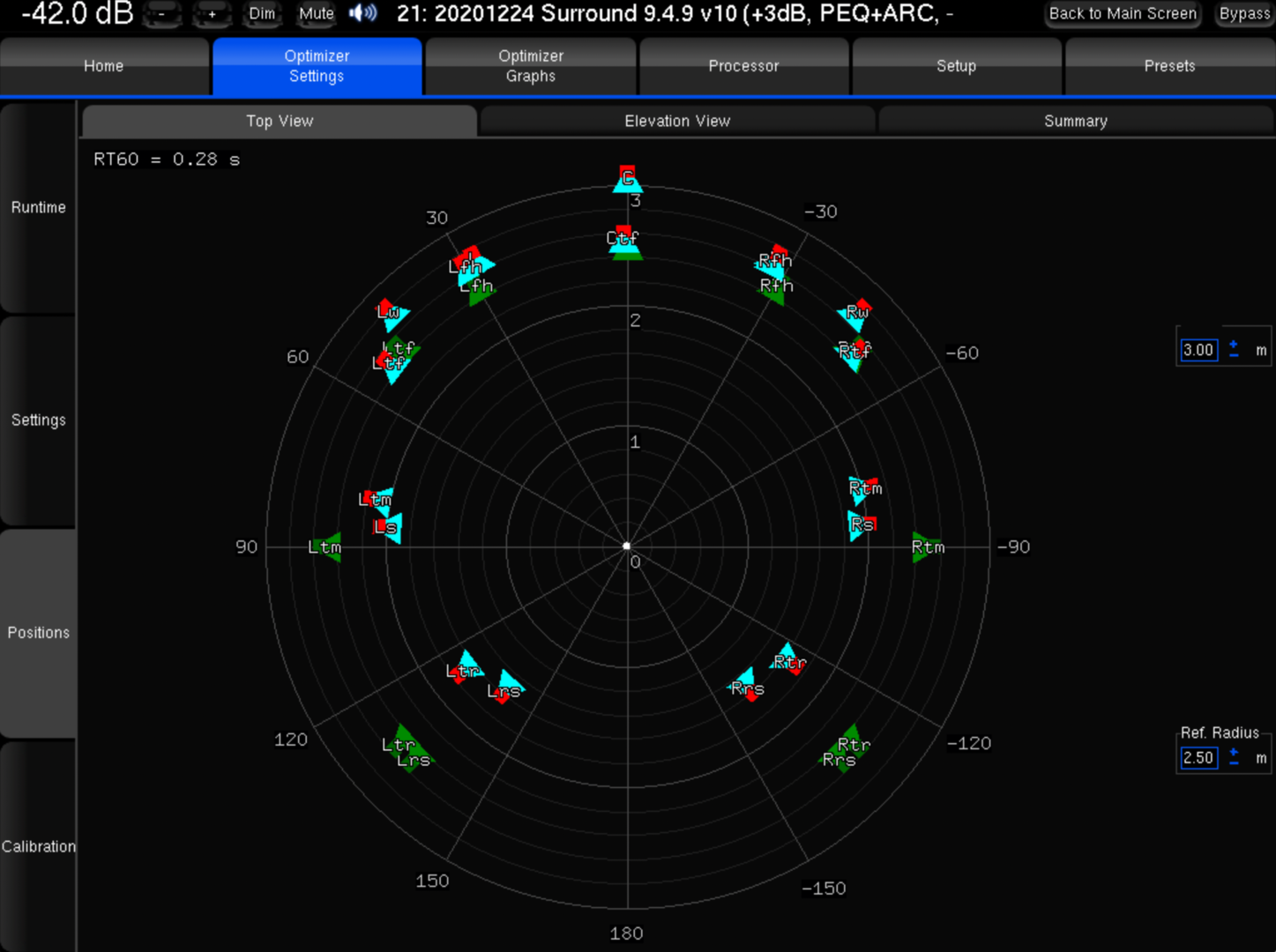Open the Home tab
This screenshot has height=952, width=1276.
point(104,66)
